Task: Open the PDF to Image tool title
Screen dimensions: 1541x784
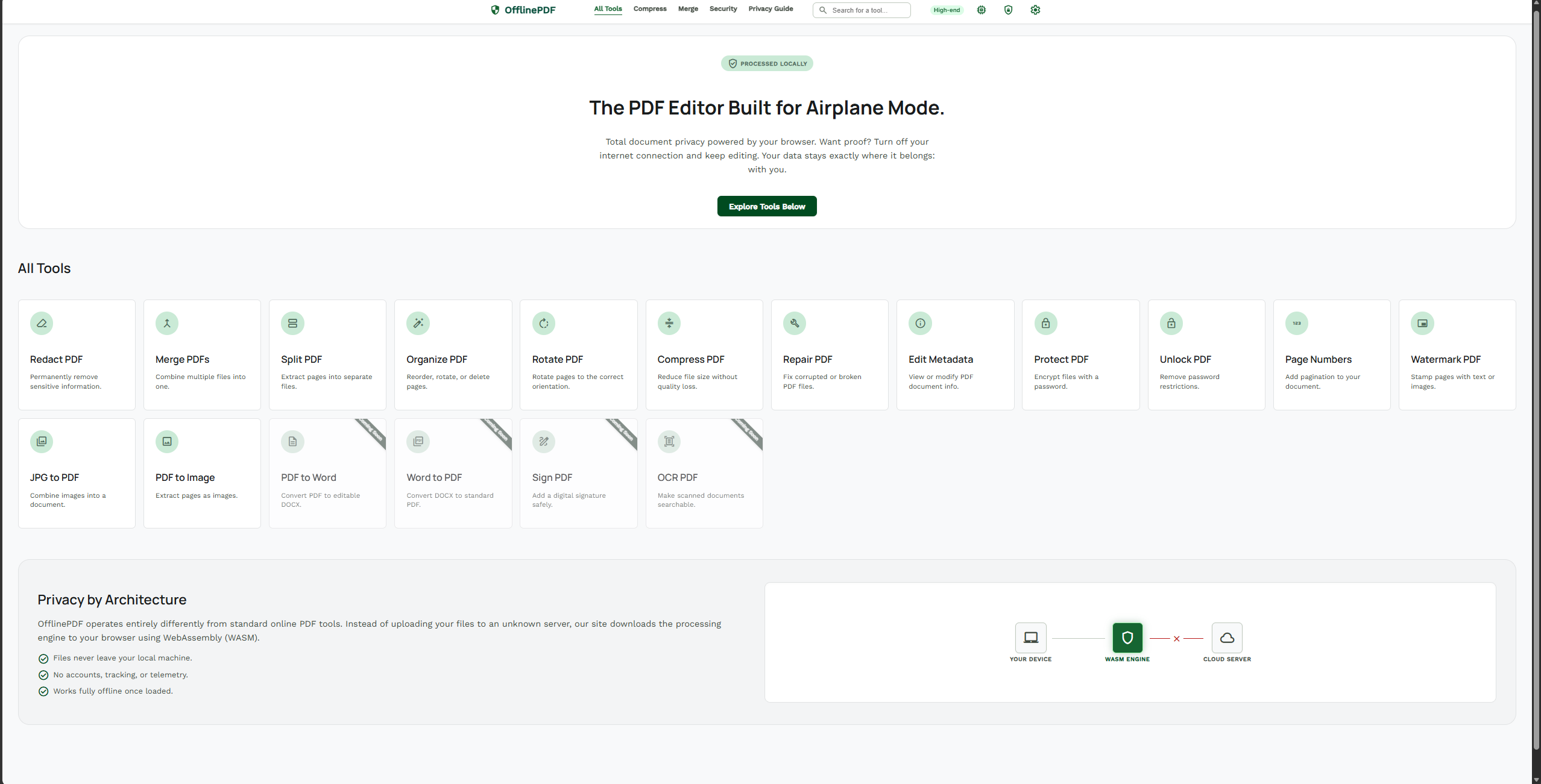Action: coord(185,477)
